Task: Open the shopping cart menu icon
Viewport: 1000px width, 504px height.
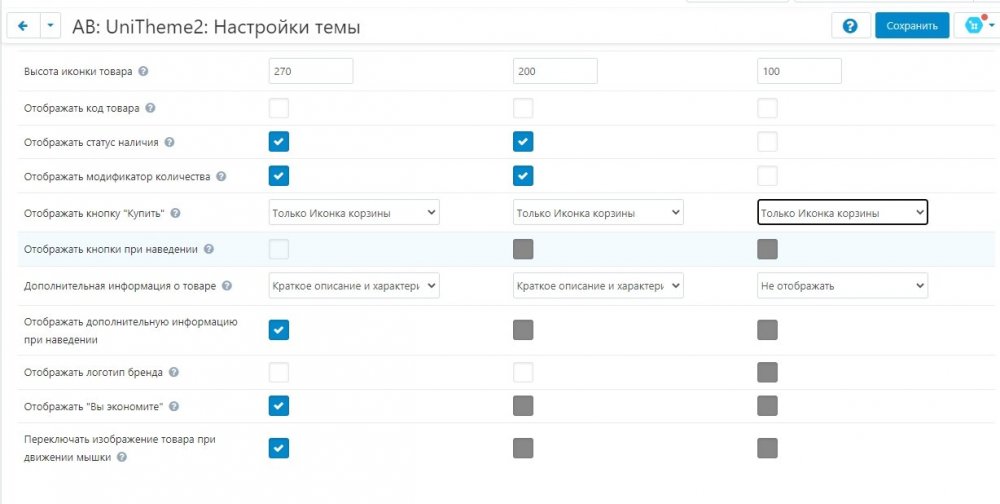Action: [x=973, y=26]
